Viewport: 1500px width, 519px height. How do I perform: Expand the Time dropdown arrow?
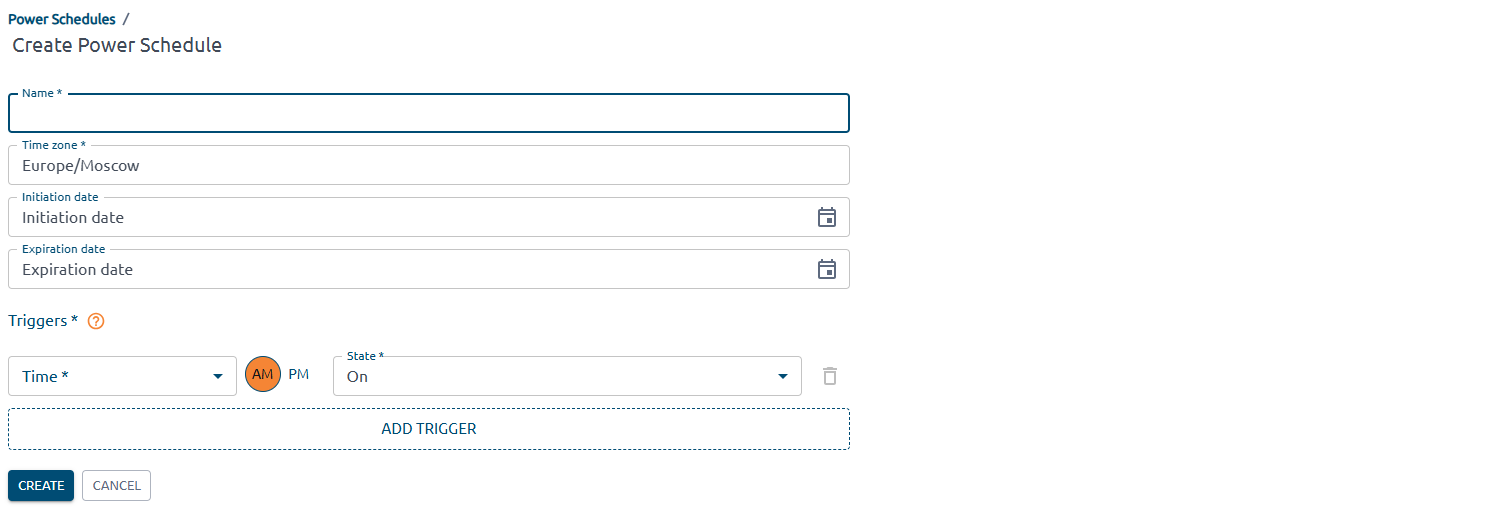[x=218, y=376]
